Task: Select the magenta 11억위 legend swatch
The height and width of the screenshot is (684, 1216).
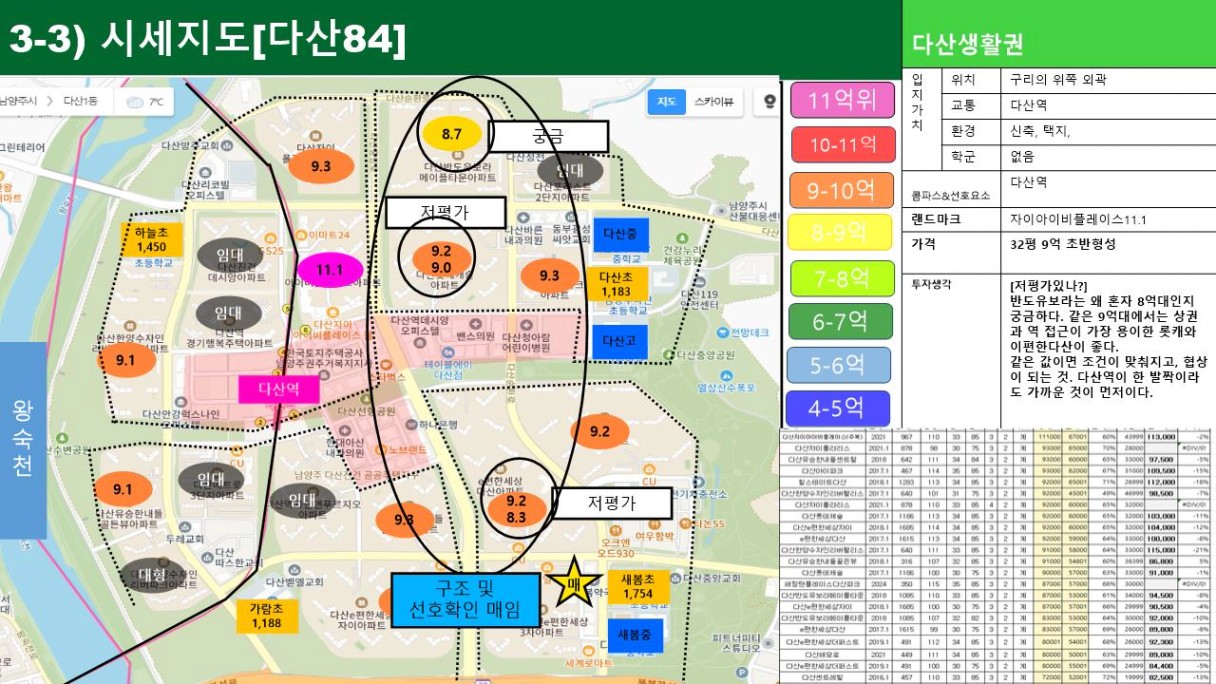Action: click(841, 100)
